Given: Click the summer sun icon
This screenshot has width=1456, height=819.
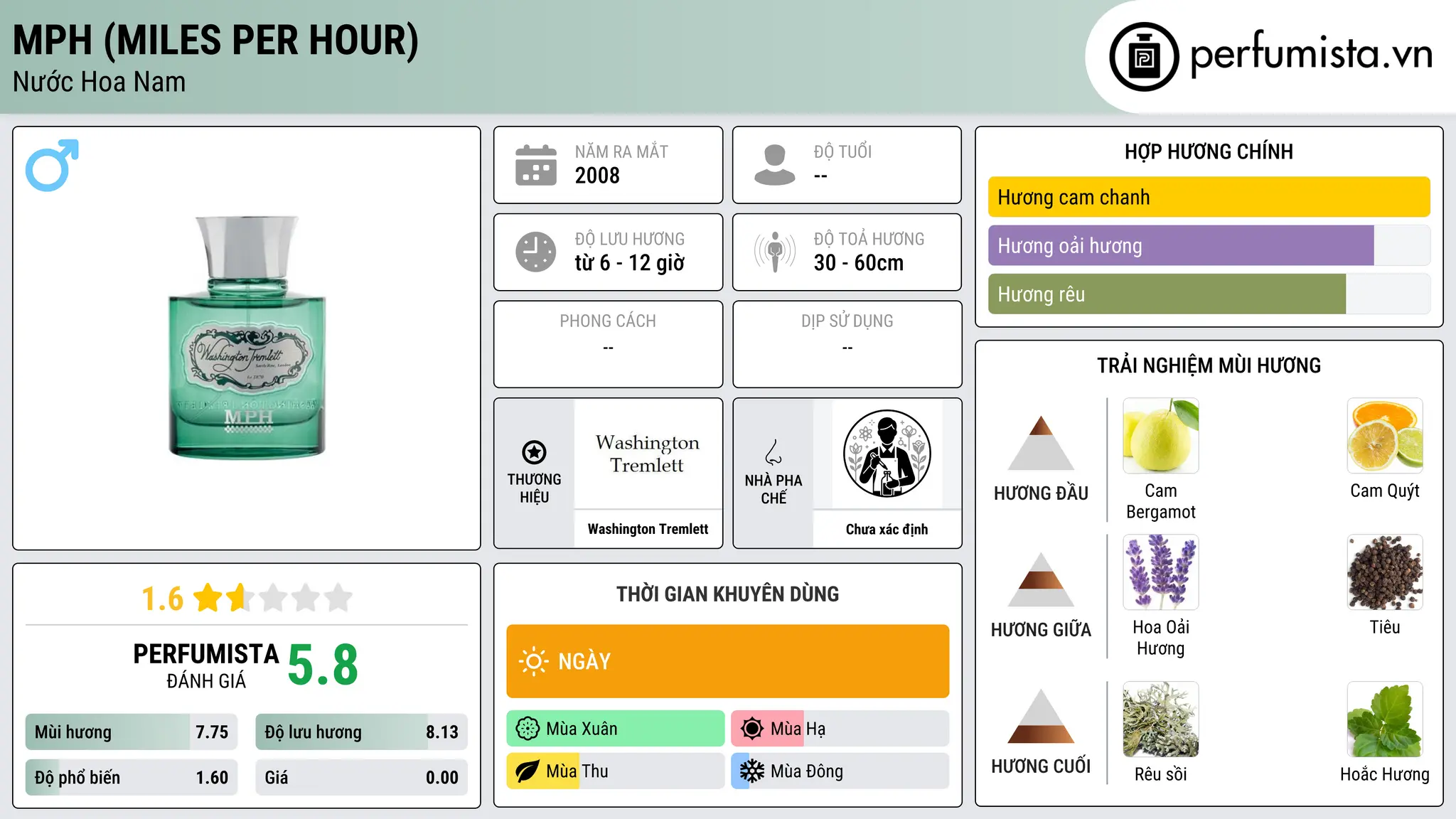Looking at the screenshot, I should [752, 729].
